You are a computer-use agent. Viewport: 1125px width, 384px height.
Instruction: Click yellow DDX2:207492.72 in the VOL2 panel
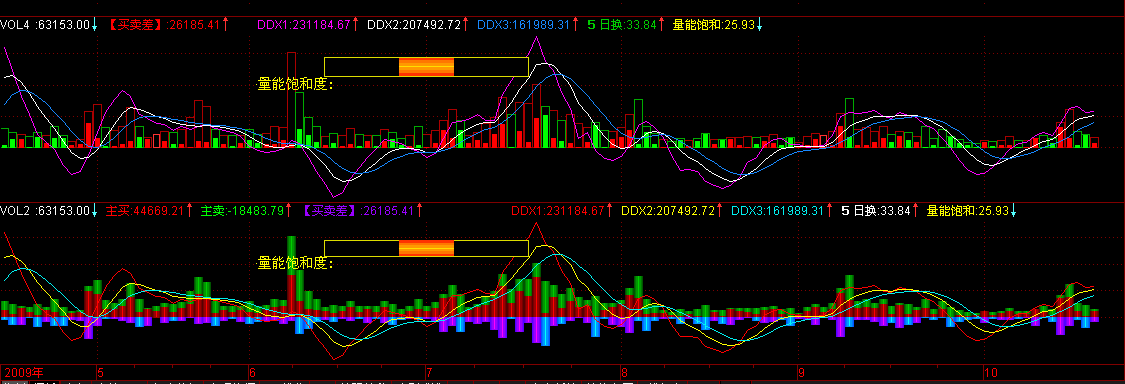668,211
